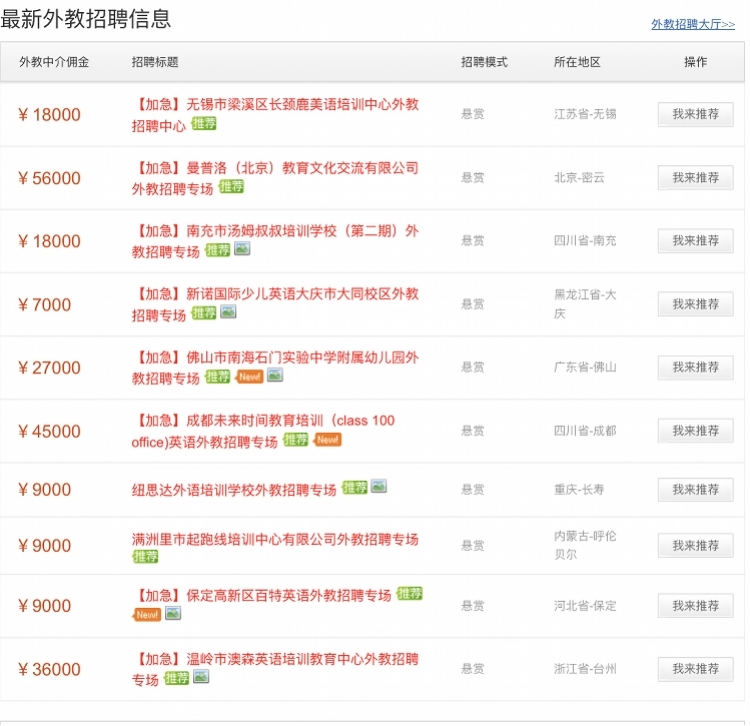Click the image icon in the 新诺国际少儿英语 listing

(228, 313)
